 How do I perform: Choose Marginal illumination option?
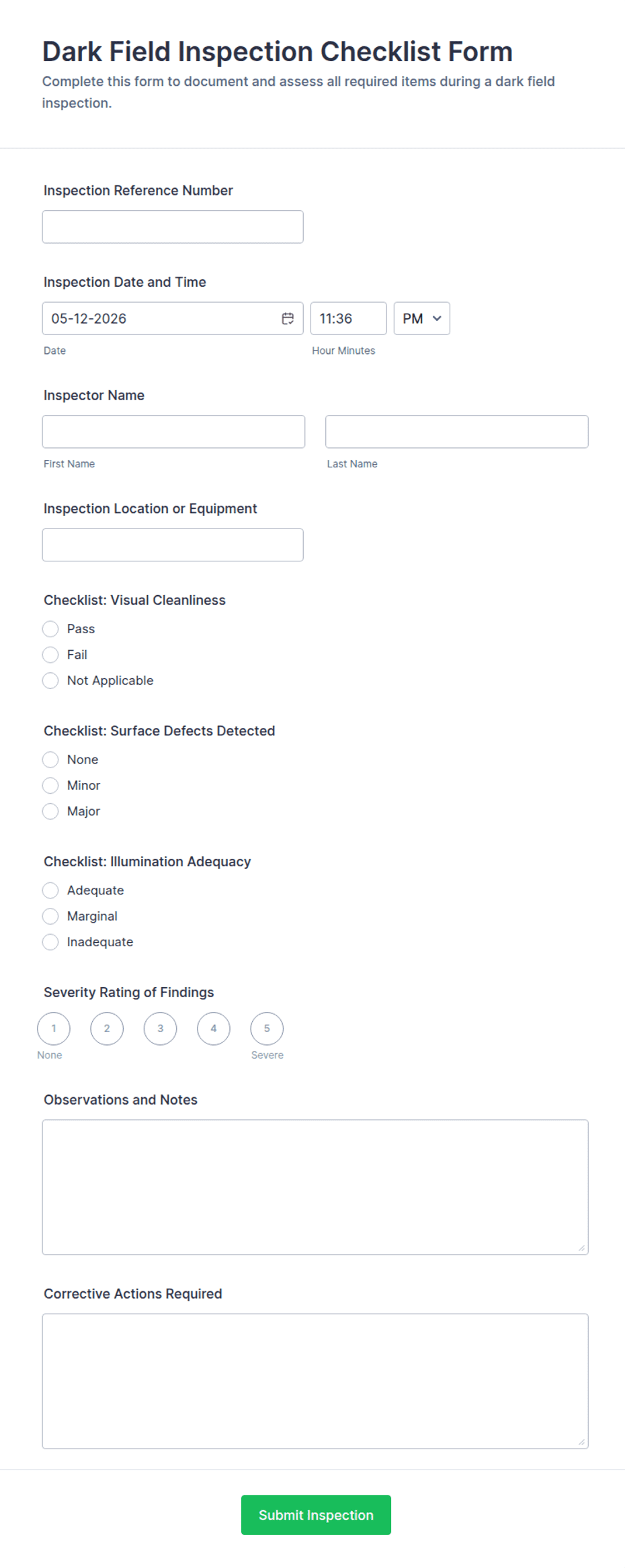tap(50, 916)
